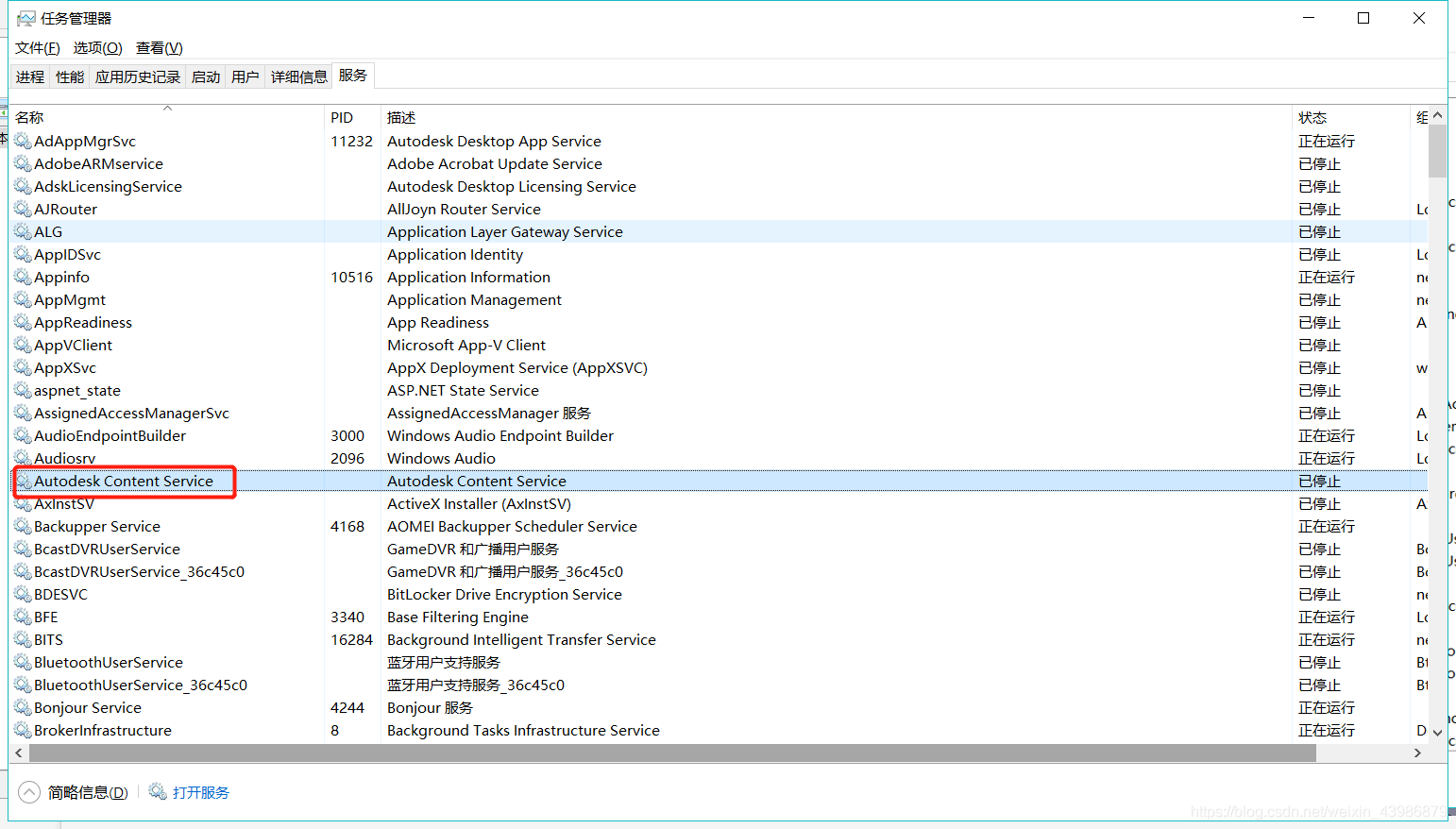1456x829 pixels.
Task: Select the Autodesk Content Service row name
Action: click(x=124, y=481)
